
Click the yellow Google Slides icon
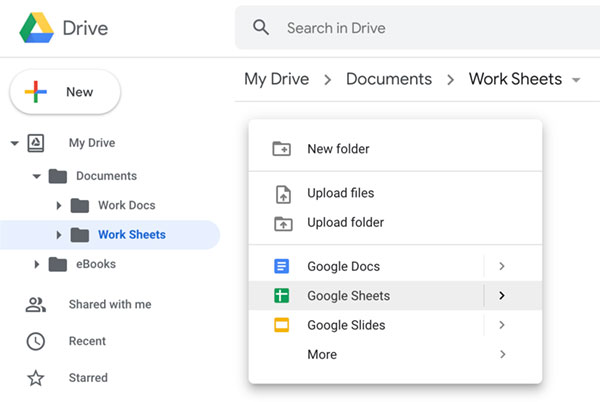click(282, 325)
